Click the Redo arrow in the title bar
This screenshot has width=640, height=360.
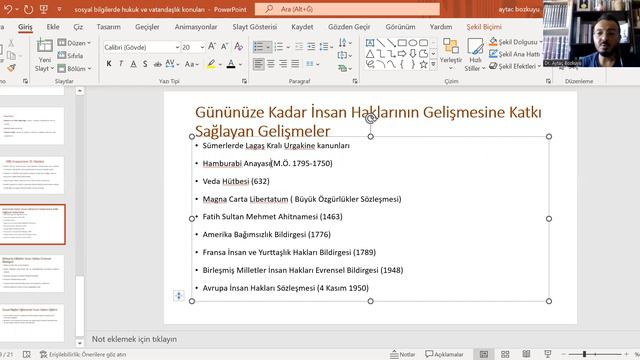click(x=28, y=9)
